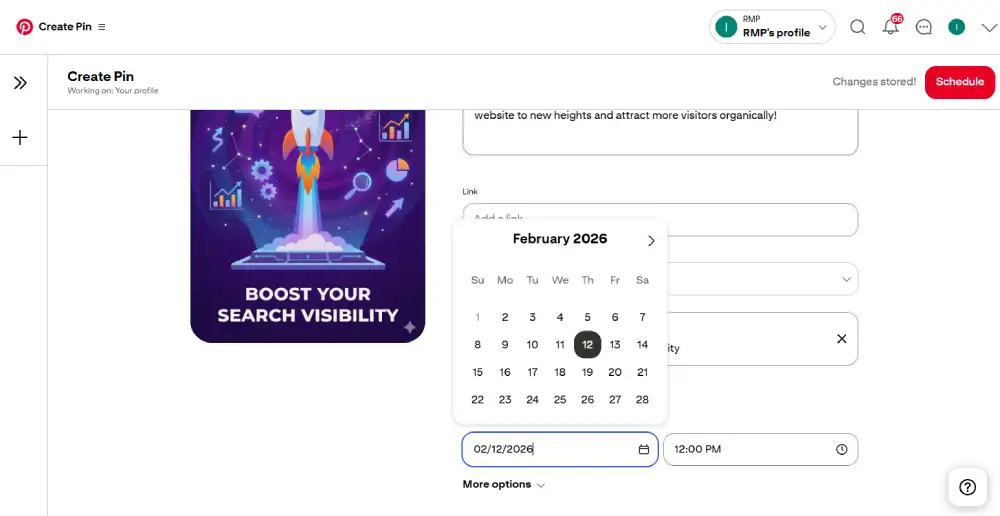Viewport: 1000px width, 516px height.
Task: Open the messages chat icon
Action: pyautogui.click(x=924, y=27)
